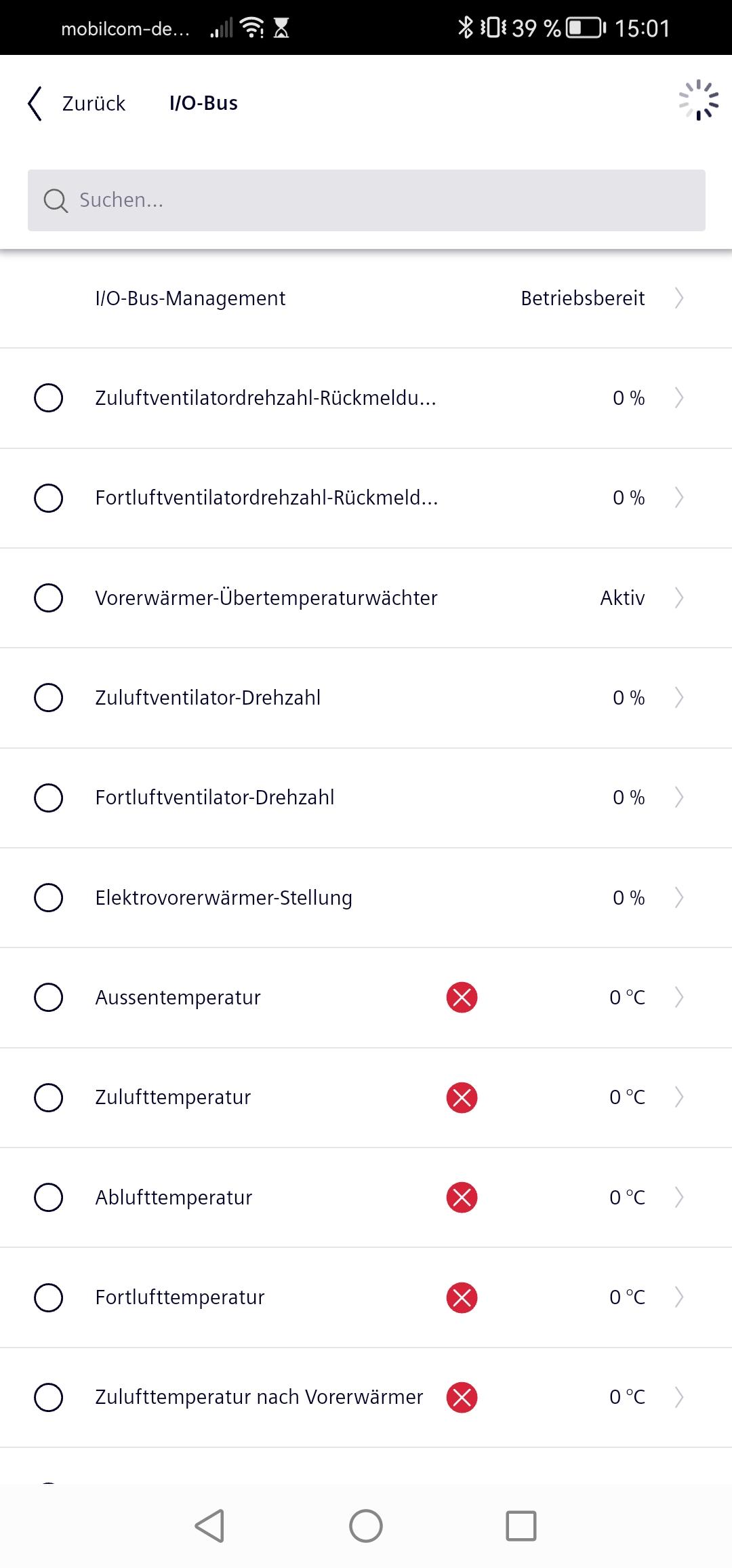This screenshot has height=1568, width=732.
Task: Click the red error icon for Zulufttemperatur
Action: (462, 1097)
